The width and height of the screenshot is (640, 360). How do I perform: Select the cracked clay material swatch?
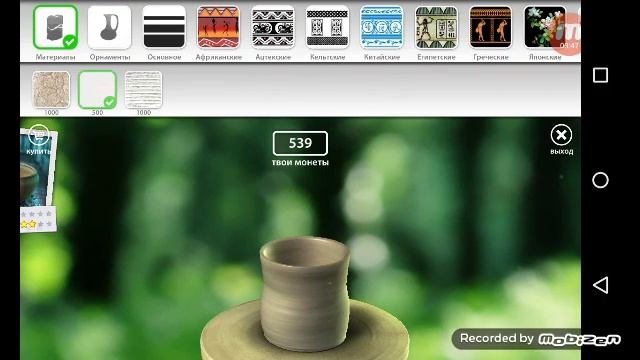(x=51, y=89)
